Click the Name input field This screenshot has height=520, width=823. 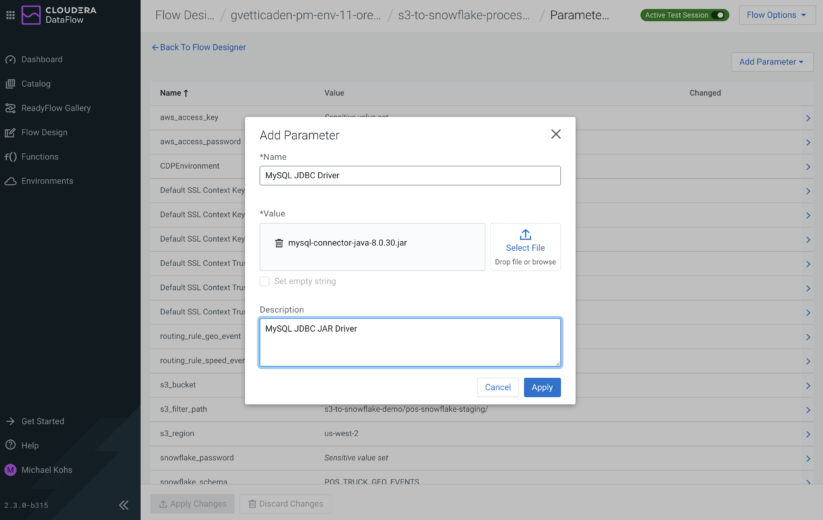pos(410,176)
